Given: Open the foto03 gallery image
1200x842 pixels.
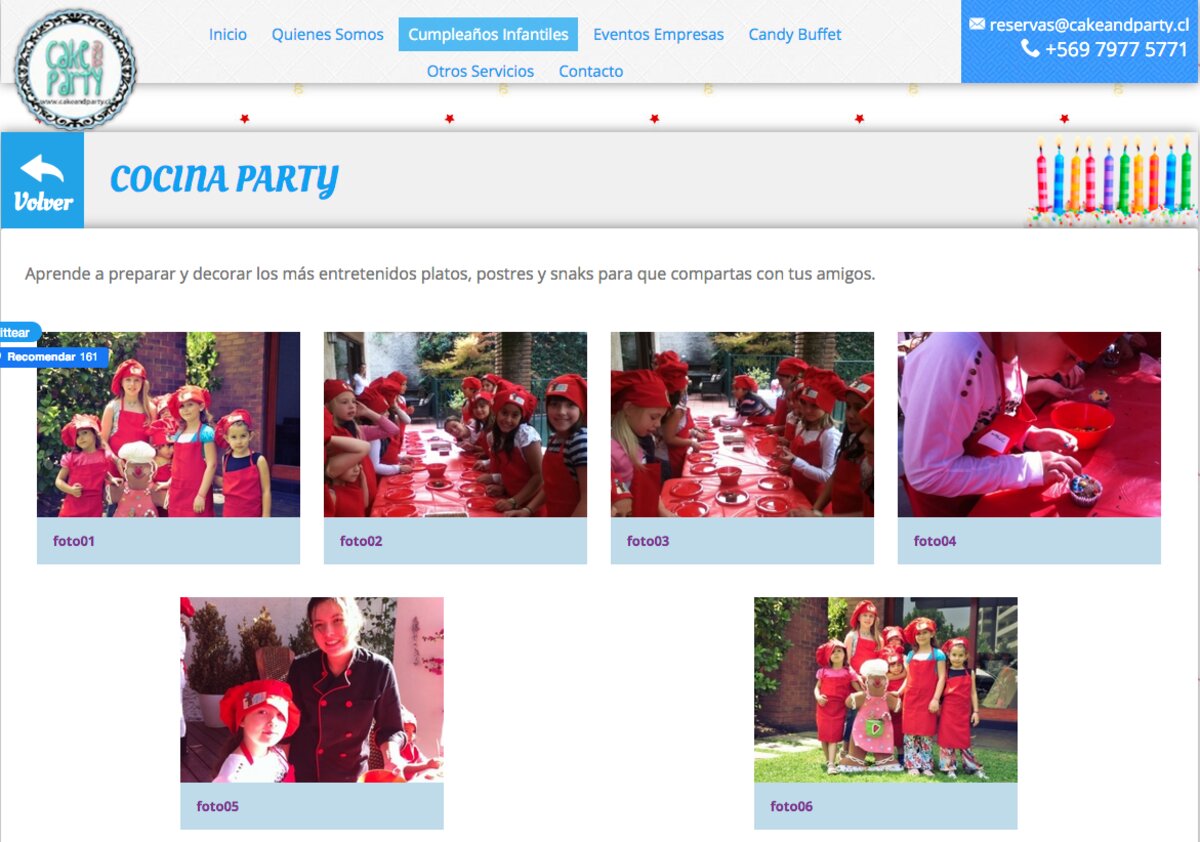Looking at the screenshot, I should tap(742, 424).
